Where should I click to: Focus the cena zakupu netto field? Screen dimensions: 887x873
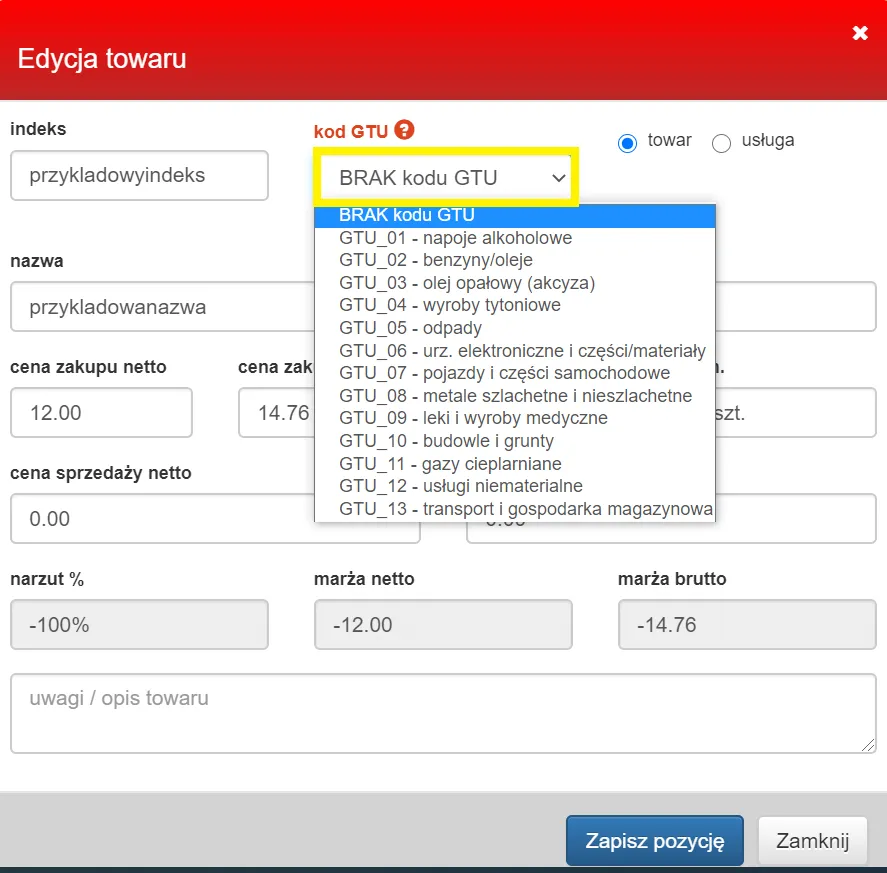tap(101, 413)
